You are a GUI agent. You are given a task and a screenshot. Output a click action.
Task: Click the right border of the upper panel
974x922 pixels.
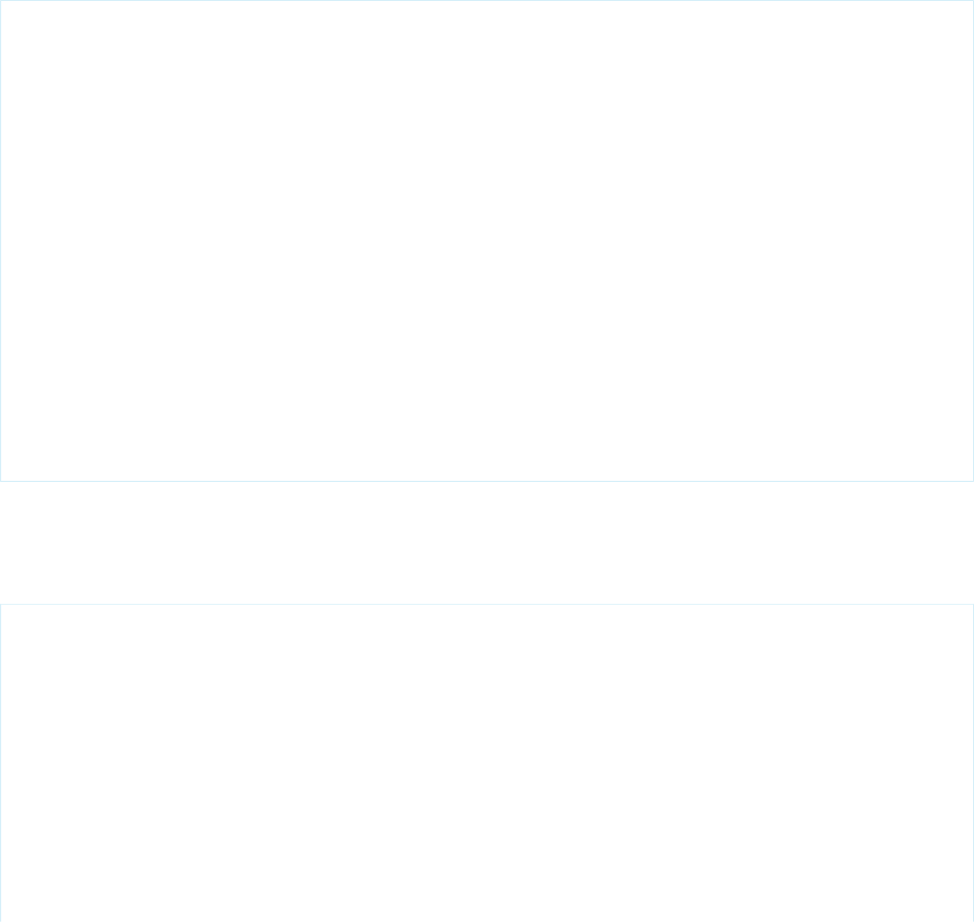[x=973, y=241]
